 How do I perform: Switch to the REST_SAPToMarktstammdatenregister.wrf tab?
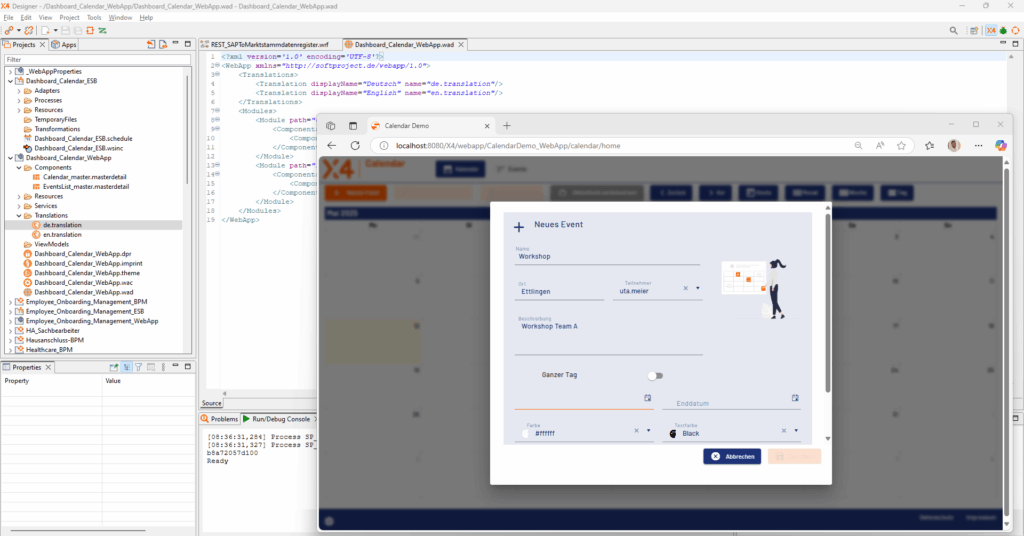pos(269,44)
